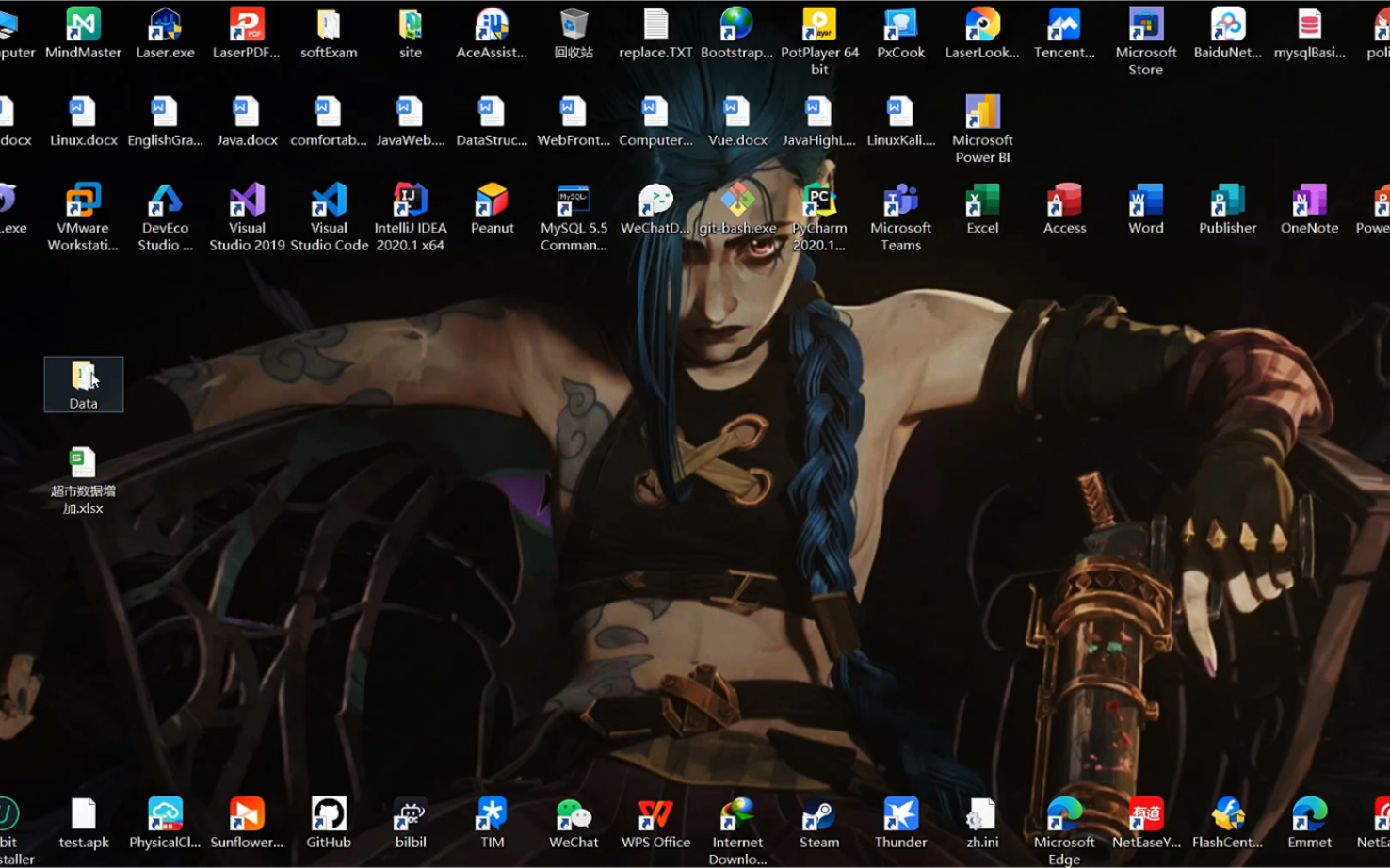
Task: Launch the TIM shortcut
Action: pyautogui.click(x=493, y=823)
